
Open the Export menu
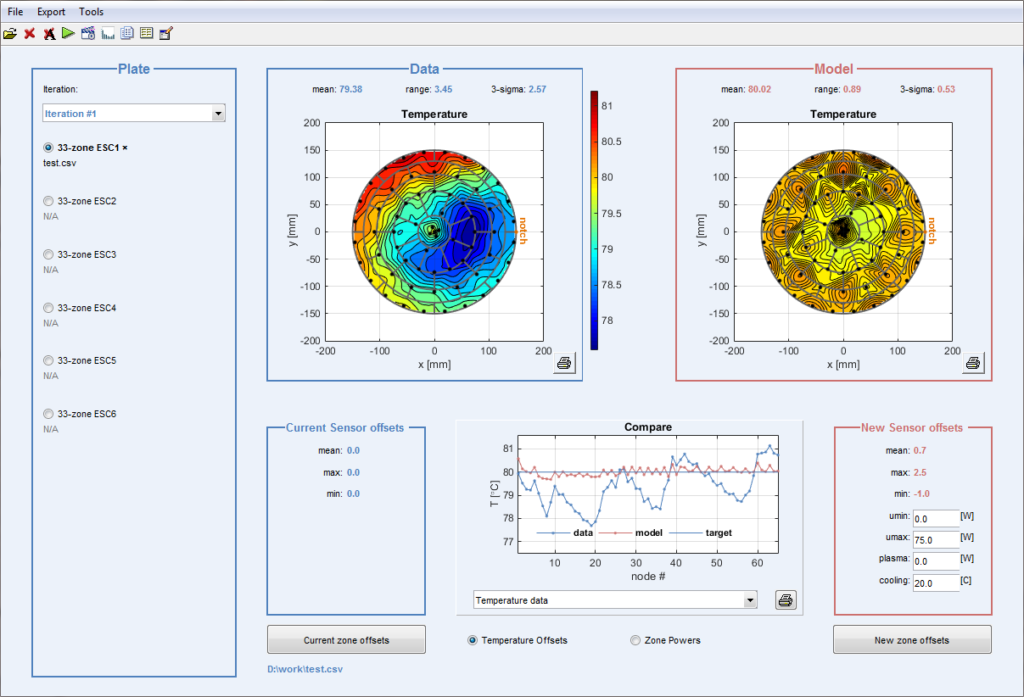click(51, 12)
